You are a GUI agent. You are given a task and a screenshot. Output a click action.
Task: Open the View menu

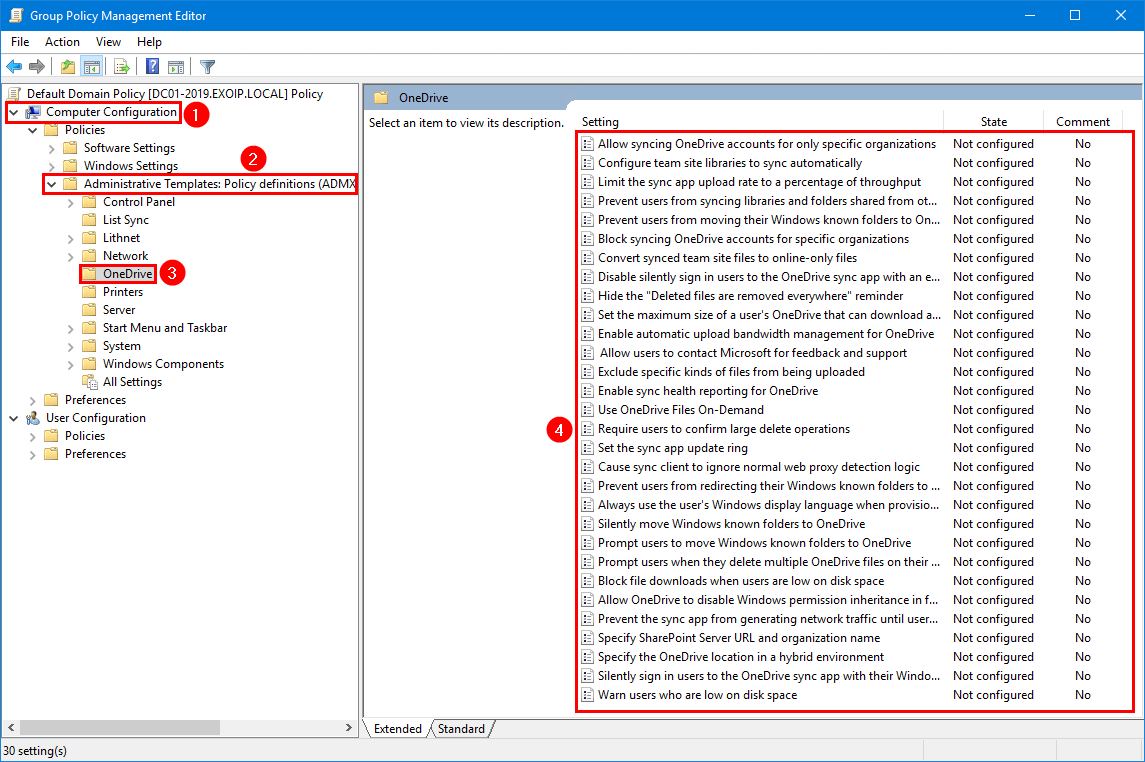click(108, 42)
